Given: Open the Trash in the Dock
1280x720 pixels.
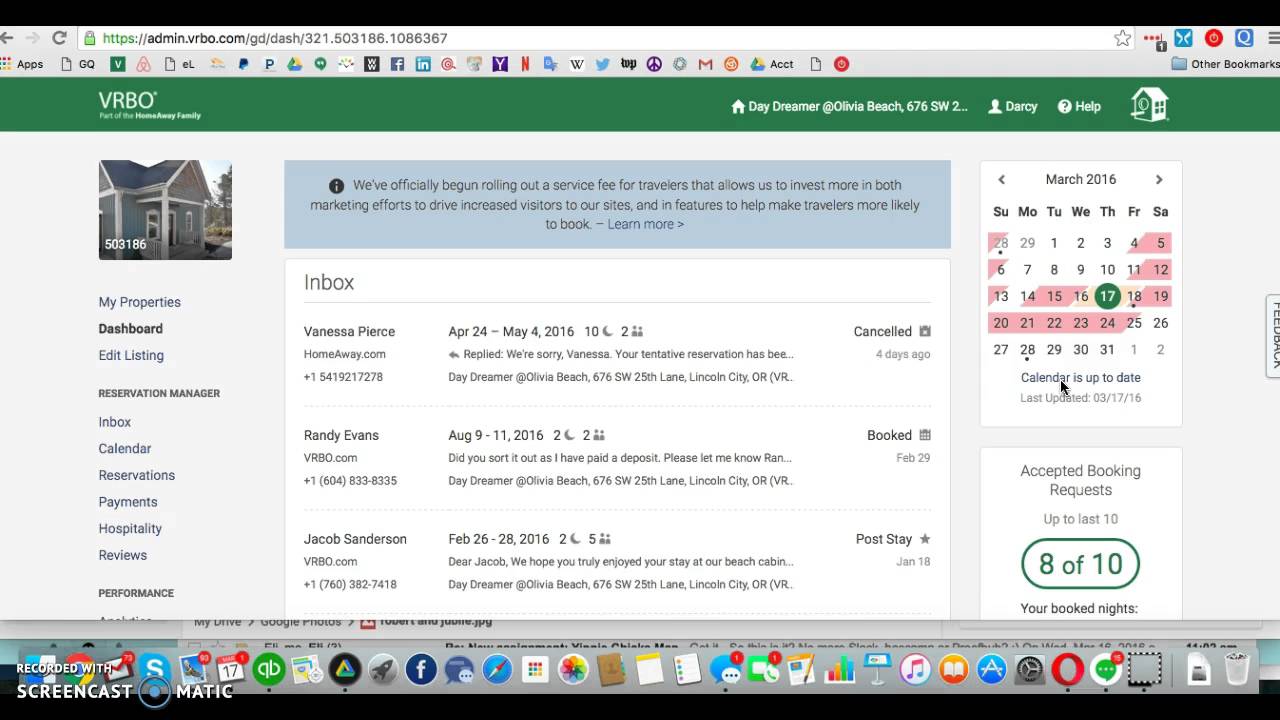Looking at the screenshot, I should [x=1237, y=669].
